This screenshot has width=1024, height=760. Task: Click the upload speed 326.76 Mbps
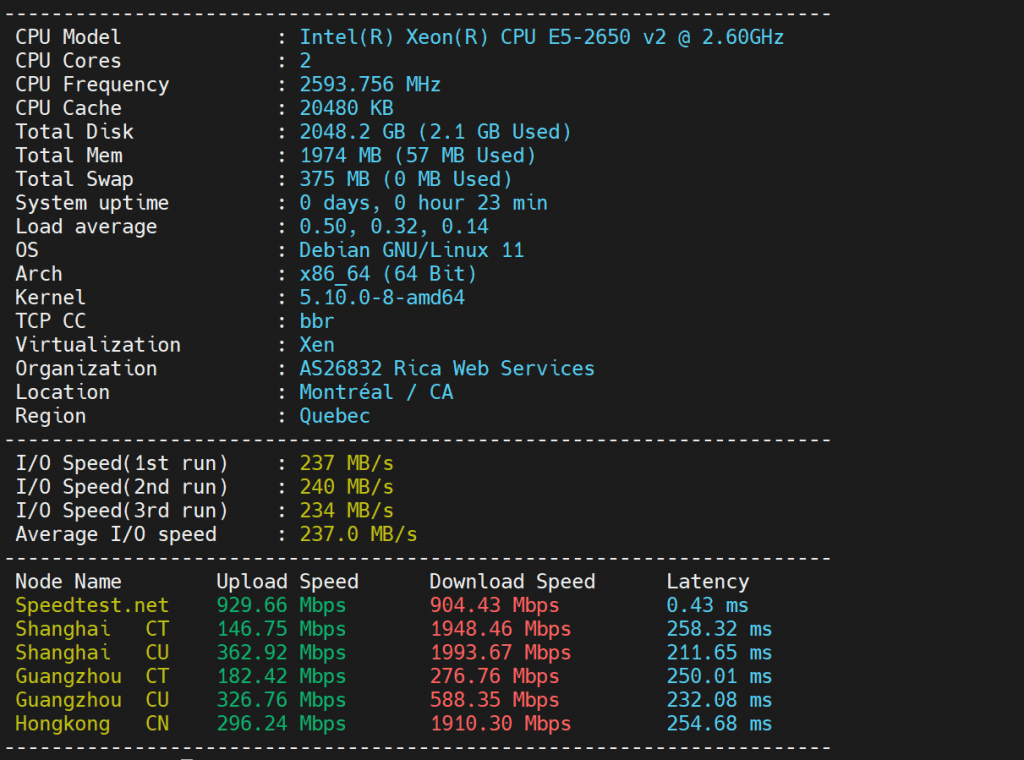(281, 700)
